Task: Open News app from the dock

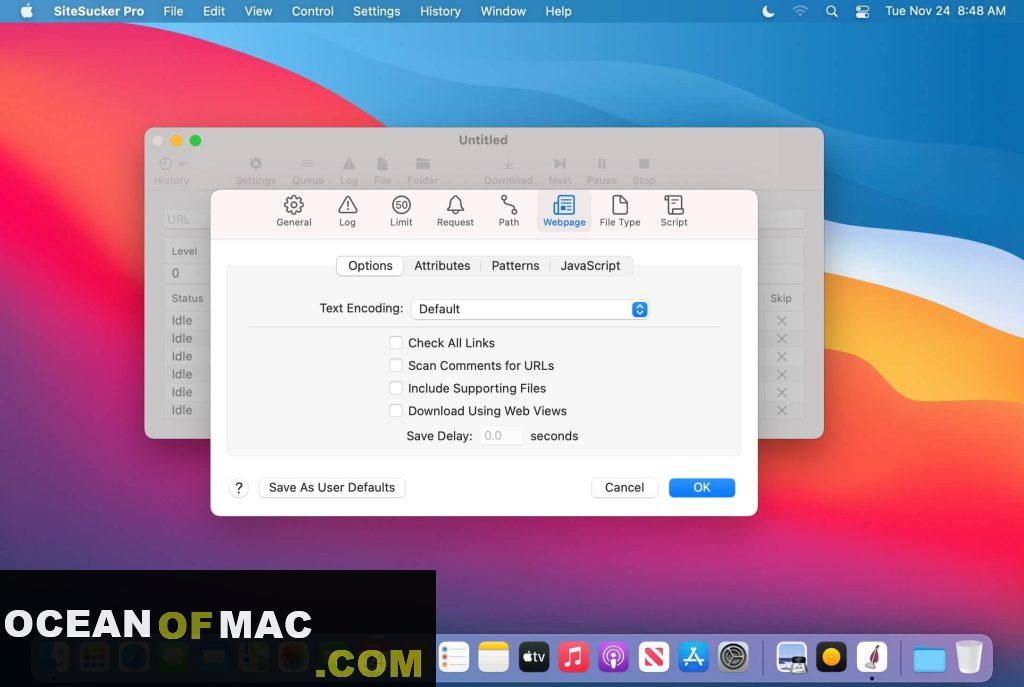Action: (x=654, y=657)
